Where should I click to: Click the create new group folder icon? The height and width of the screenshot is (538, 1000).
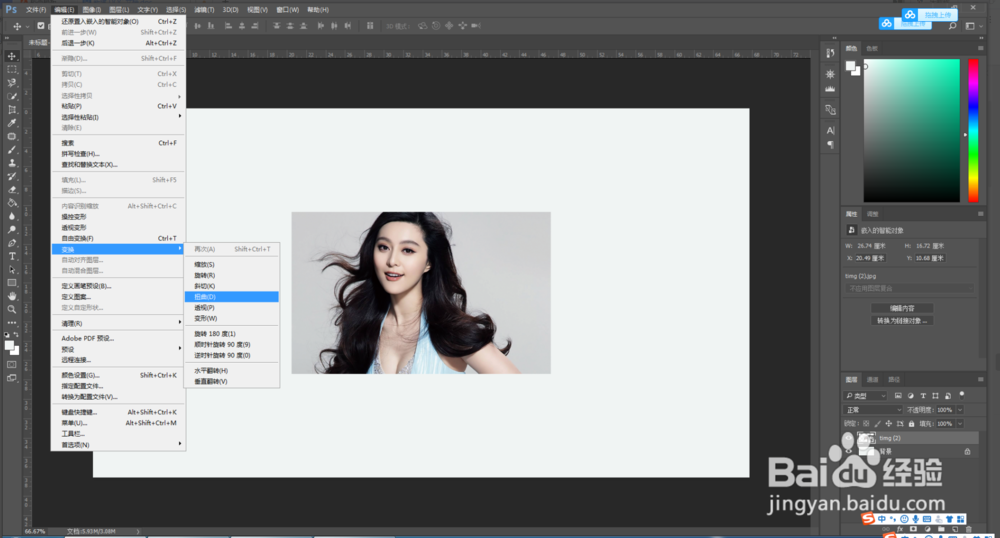click(x=941, y=529)
